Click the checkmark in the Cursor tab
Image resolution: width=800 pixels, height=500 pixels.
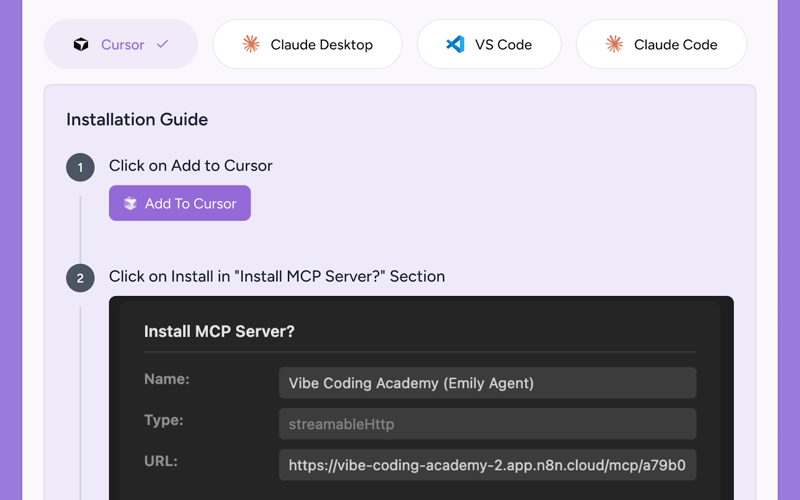(162, 44)
